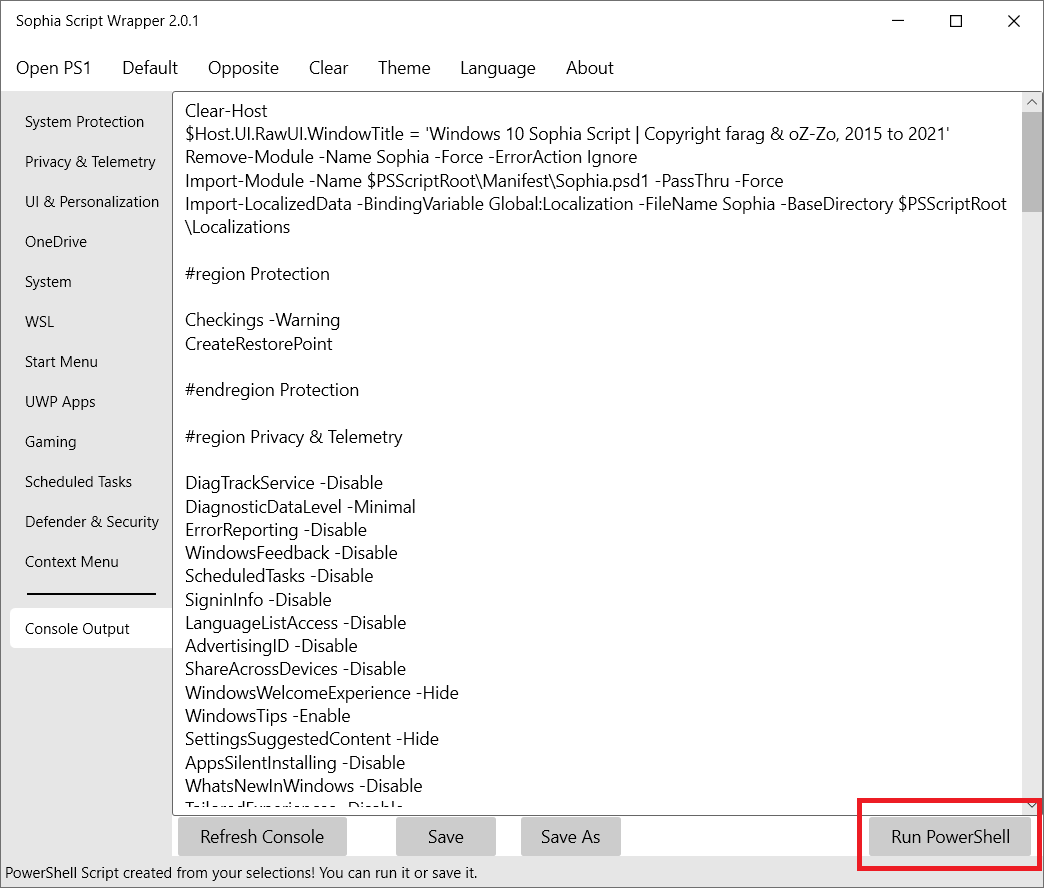Click the '#endregion Protection' line

coord(272,389)
